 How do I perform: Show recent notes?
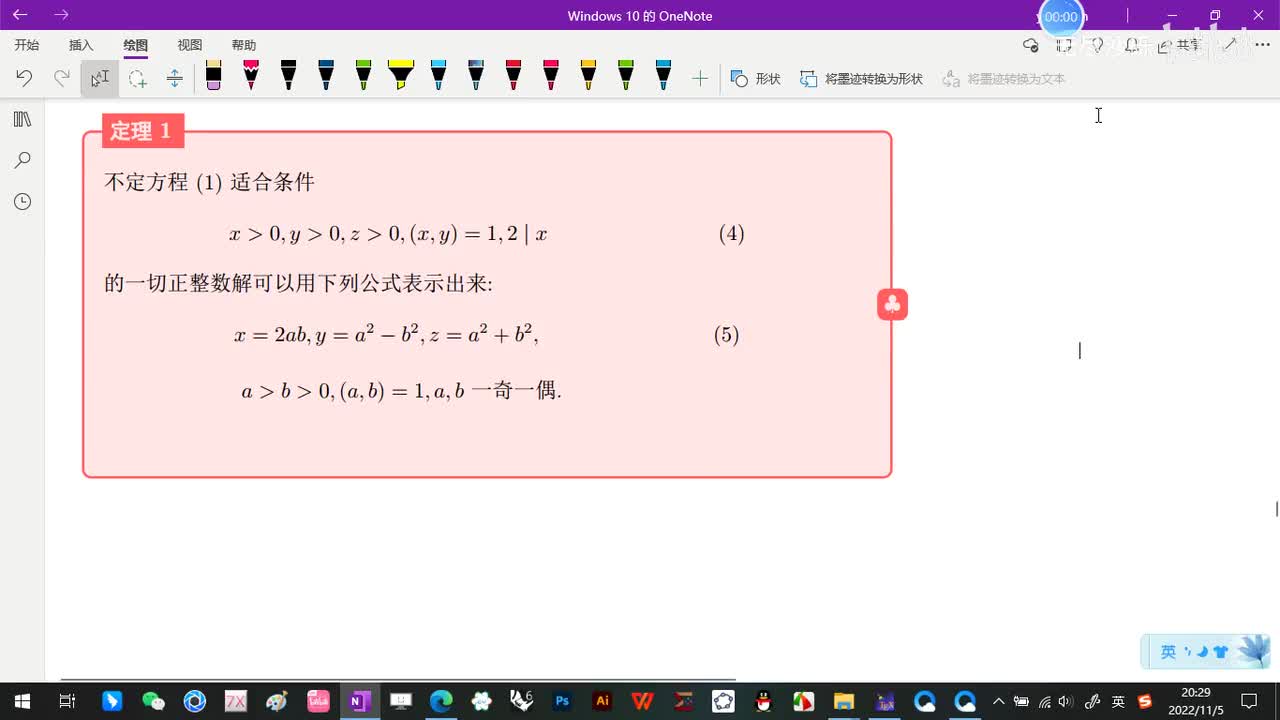pos(22,201)
